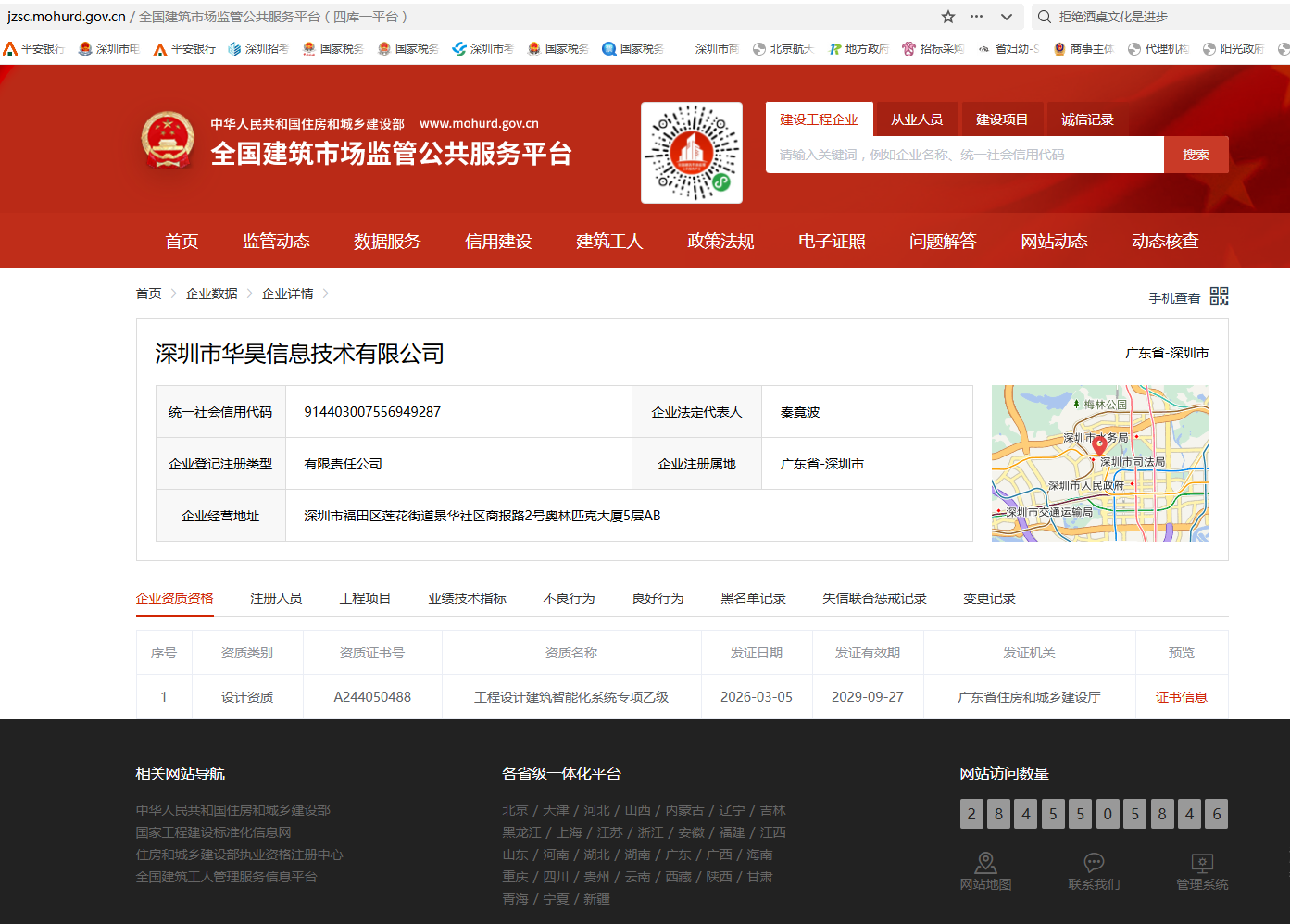
Task: Open the 省妇幼 bookmark
Action: click(x=1008, y=49)
